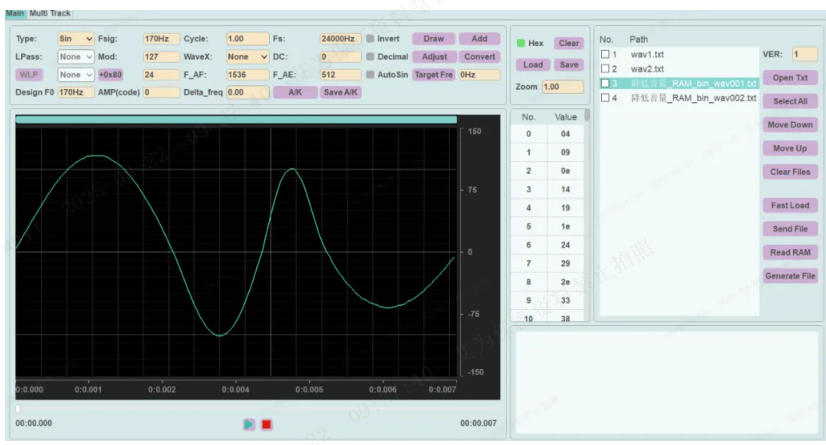Click the playback position slider handle
Image resolution: width=826 pixels, height=445 pixels.
coord(18,409)
